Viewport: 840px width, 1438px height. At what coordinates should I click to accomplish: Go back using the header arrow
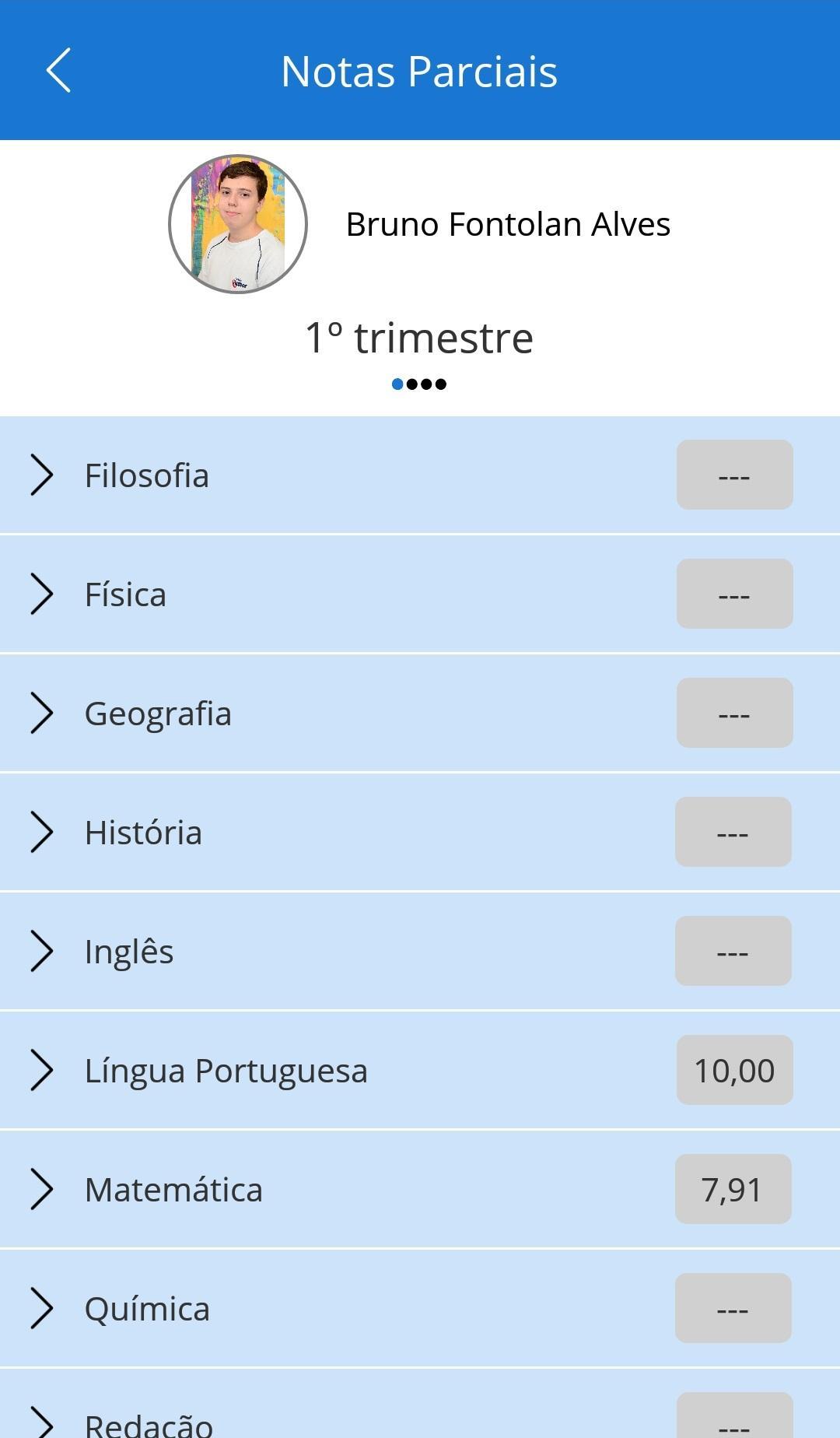(58, 71)
